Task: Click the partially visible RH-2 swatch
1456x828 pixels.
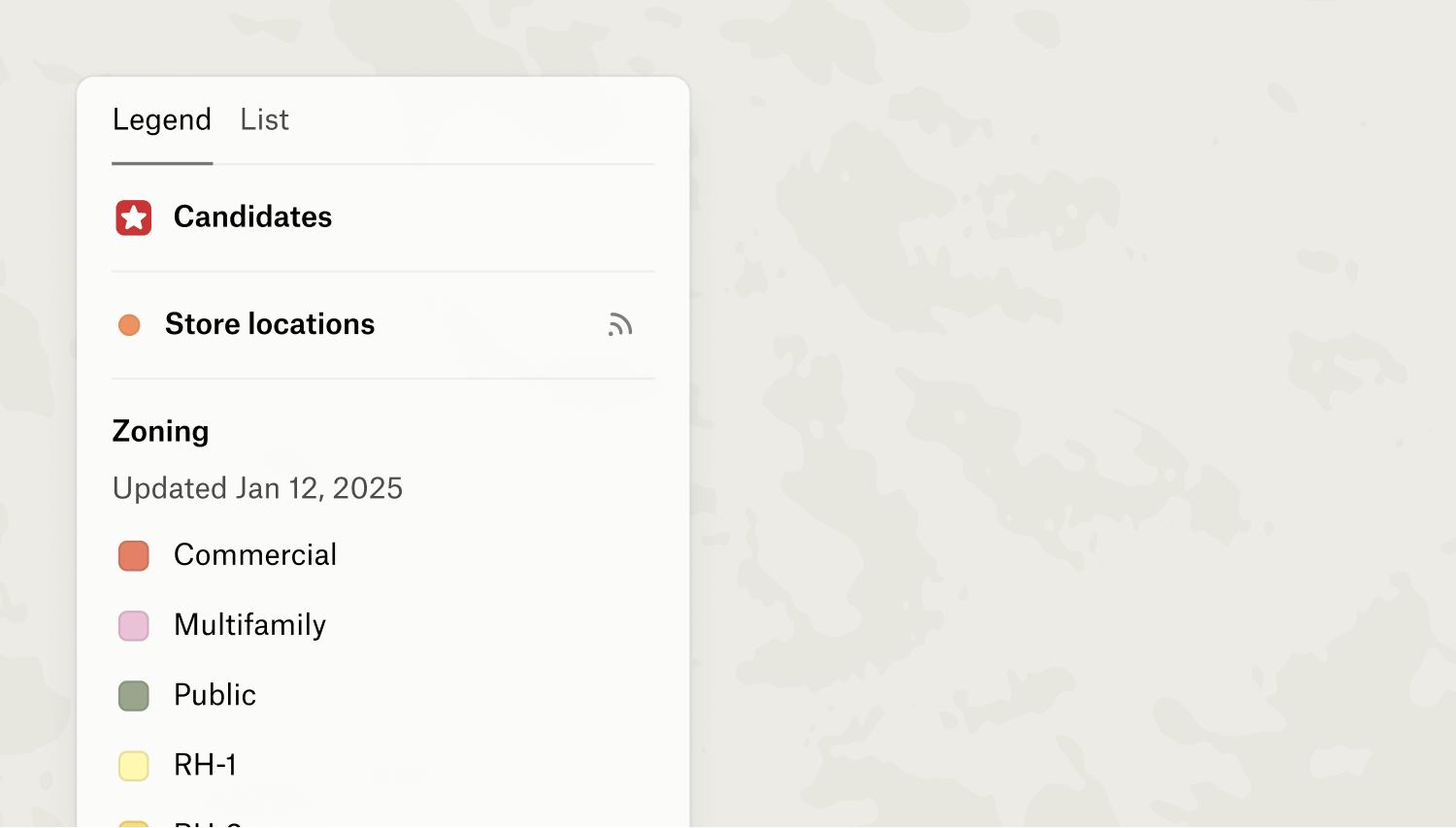Action: tap(134, 824)
